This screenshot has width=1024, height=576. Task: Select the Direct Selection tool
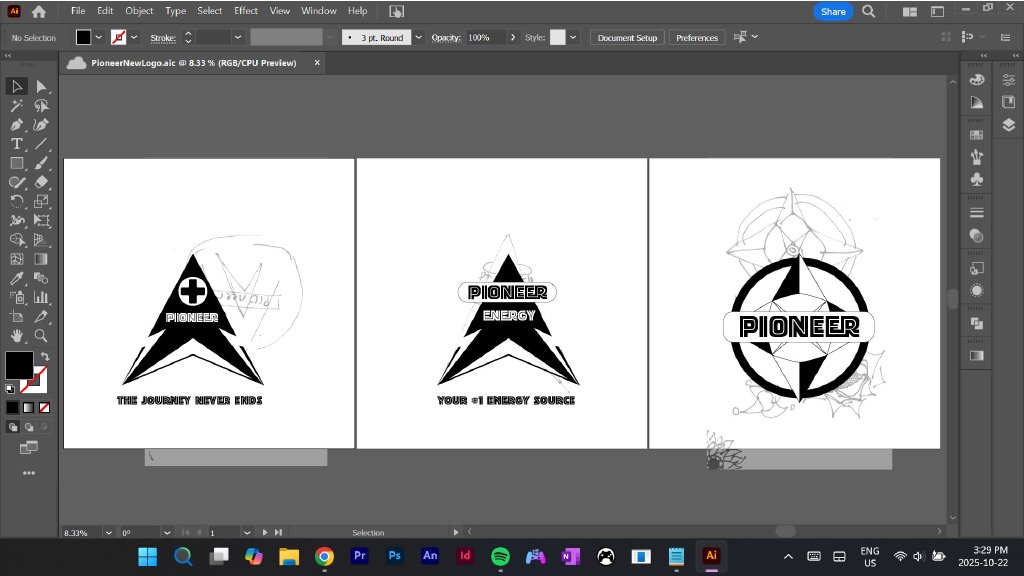tap(41, 86)
